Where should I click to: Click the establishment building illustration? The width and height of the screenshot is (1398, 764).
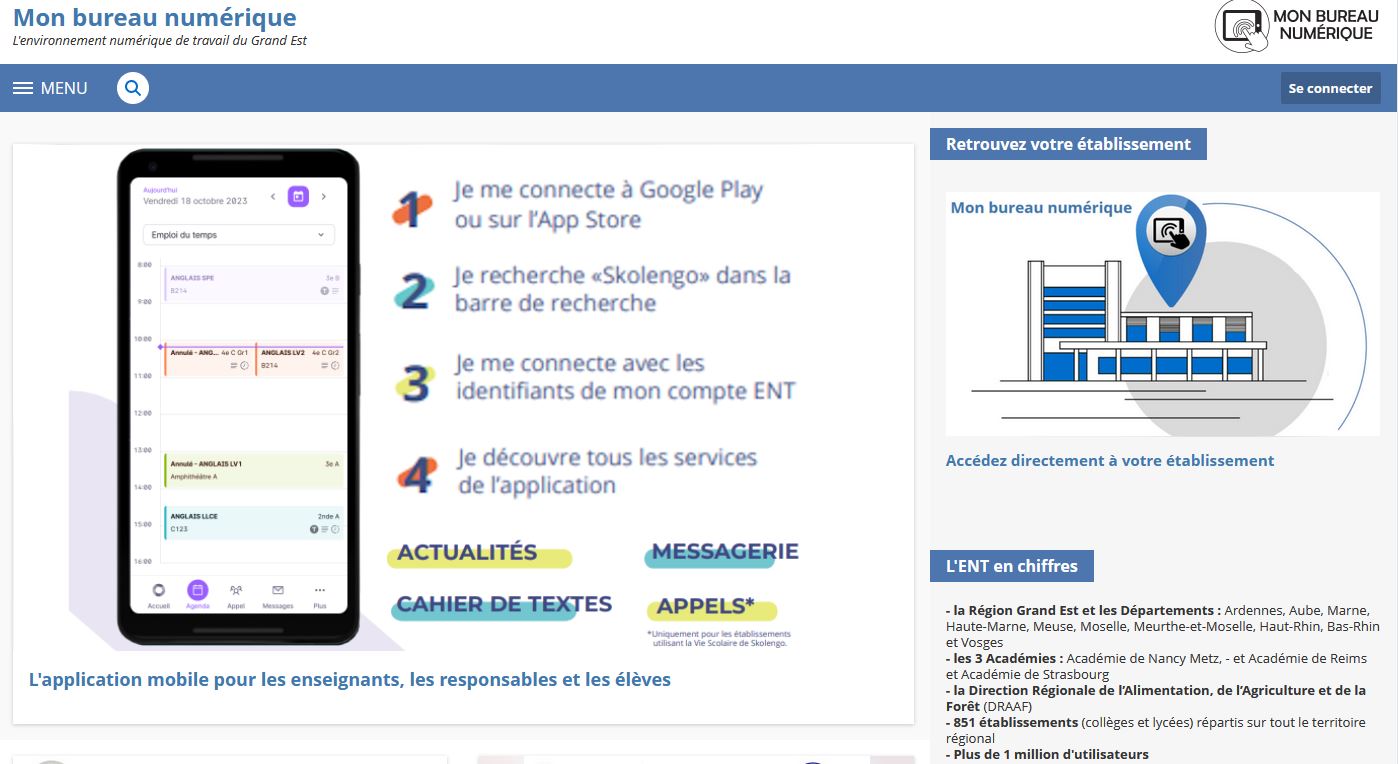click(x=1162, y=314)
